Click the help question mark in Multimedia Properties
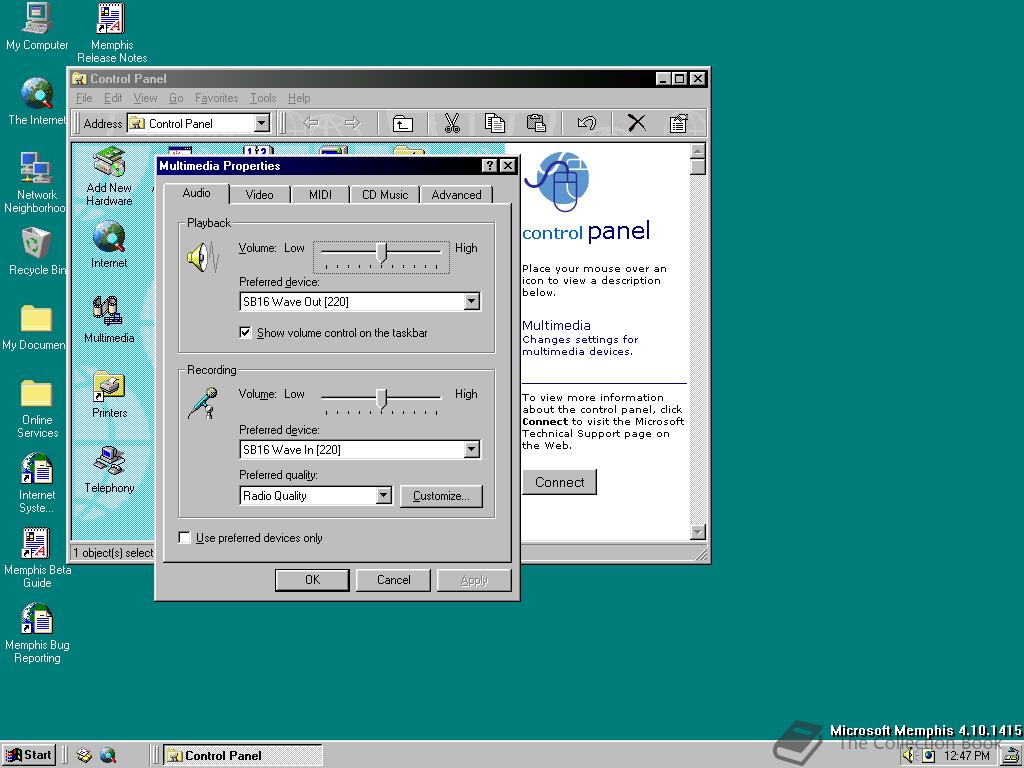This screenshot has width=1024, height=768. pyautogui.click(x=489, y=166)
